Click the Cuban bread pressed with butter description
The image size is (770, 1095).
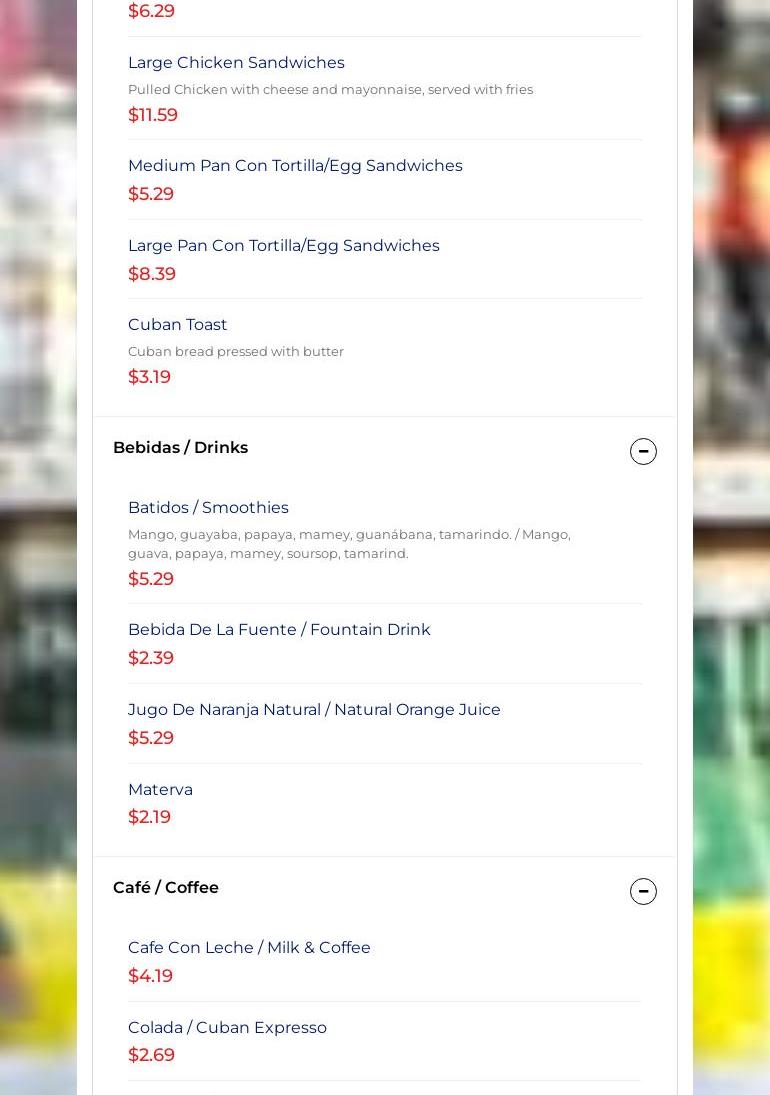tap(236, 352)
